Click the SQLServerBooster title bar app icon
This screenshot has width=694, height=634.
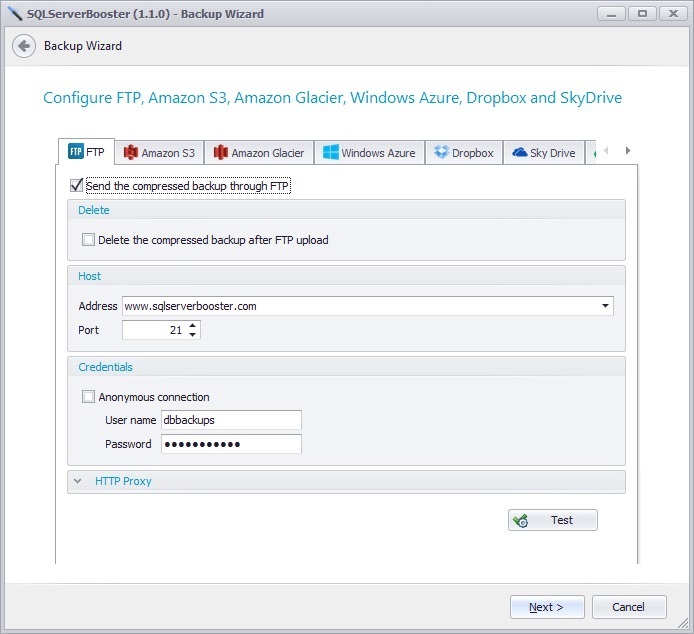tap(15, 14)
